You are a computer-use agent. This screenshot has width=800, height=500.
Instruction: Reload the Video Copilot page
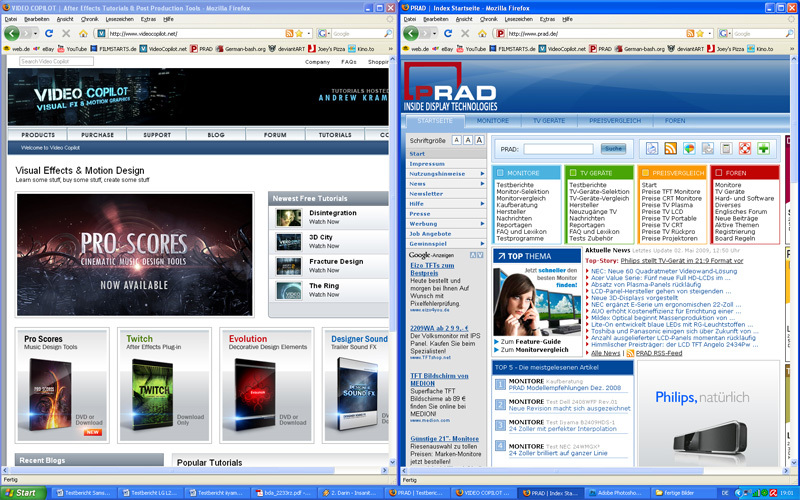point(49,34)
